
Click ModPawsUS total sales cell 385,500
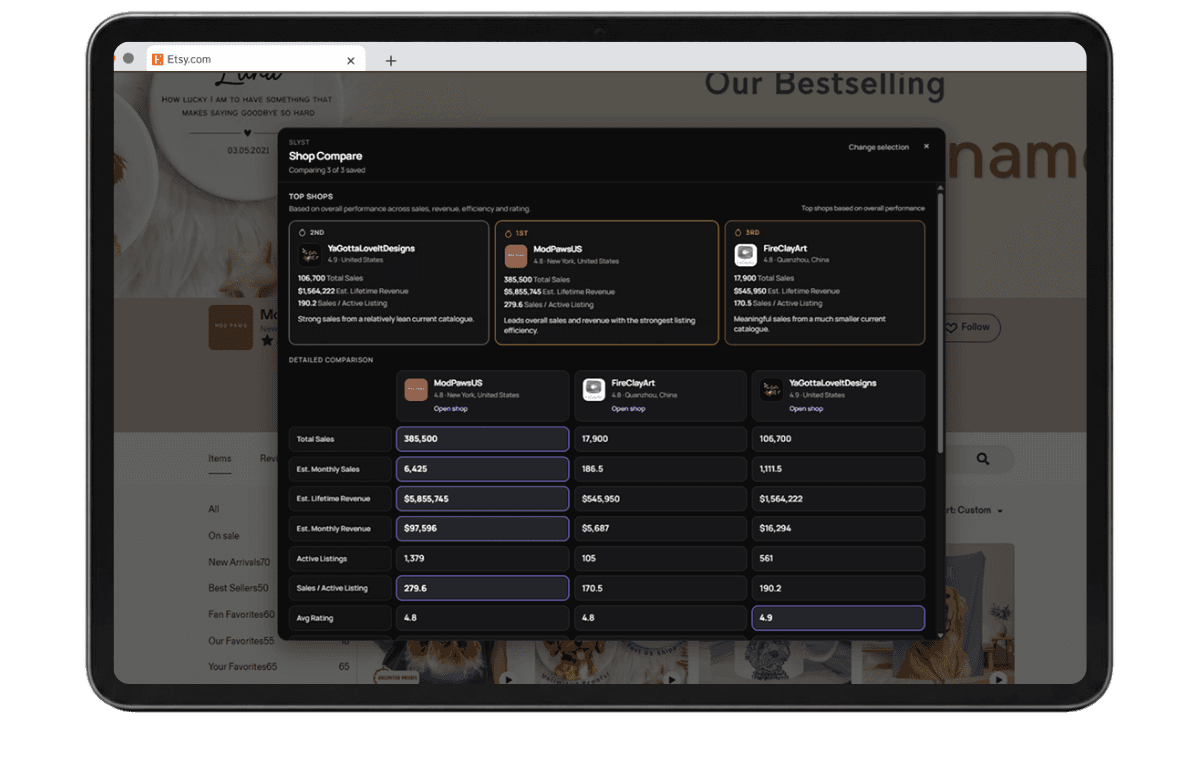pyautogui.click(x=483, y=439)
